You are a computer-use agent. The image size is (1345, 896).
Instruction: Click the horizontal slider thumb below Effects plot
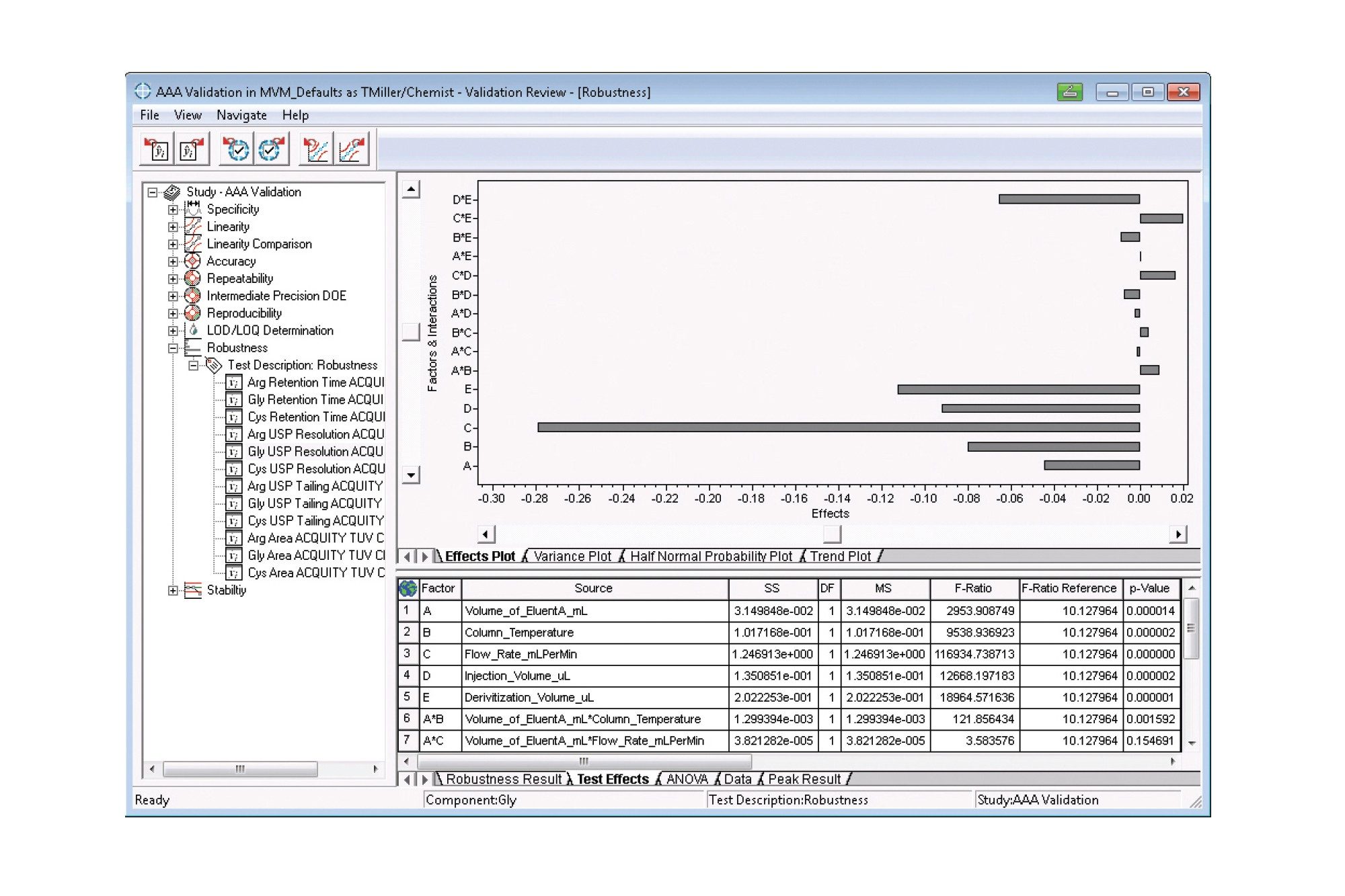[x=832, y=534]
